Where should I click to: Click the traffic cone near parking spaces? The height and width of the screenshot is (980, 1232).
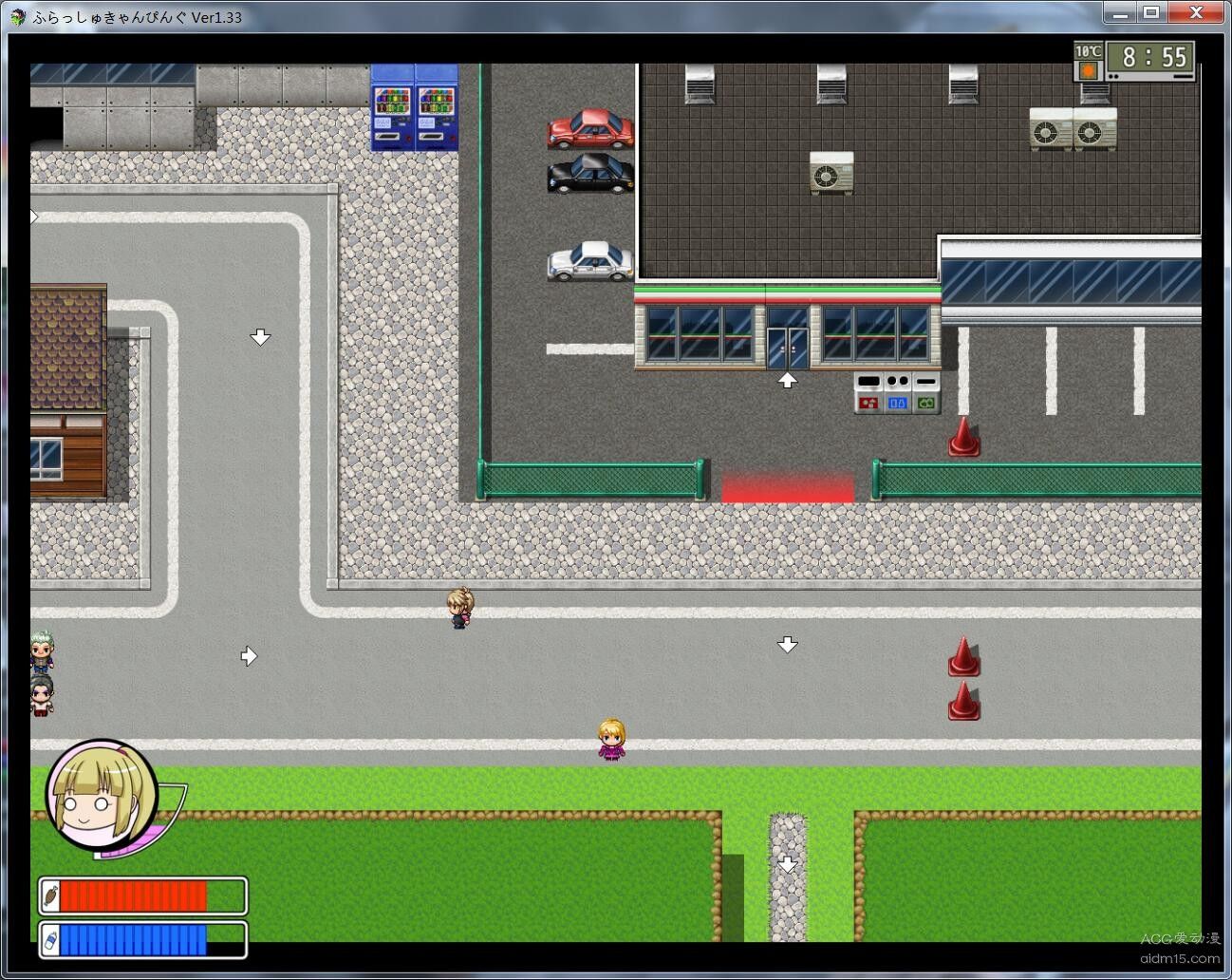pos(963,438)
